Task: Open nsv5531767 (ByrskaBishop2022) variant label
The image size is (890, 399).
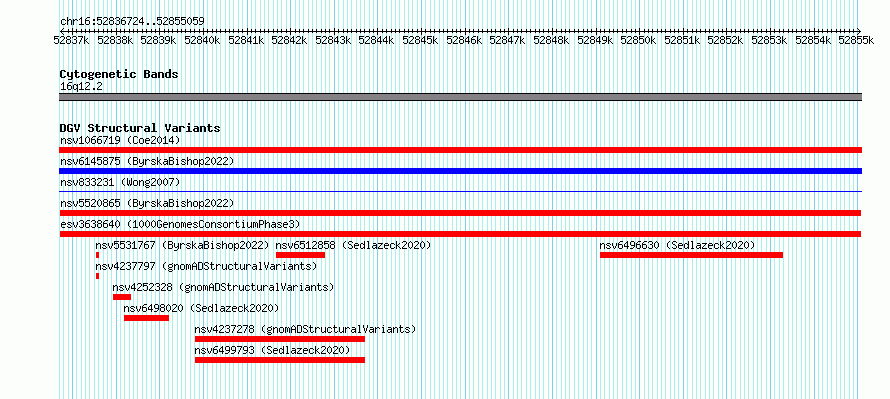Action: coord(182,245)
